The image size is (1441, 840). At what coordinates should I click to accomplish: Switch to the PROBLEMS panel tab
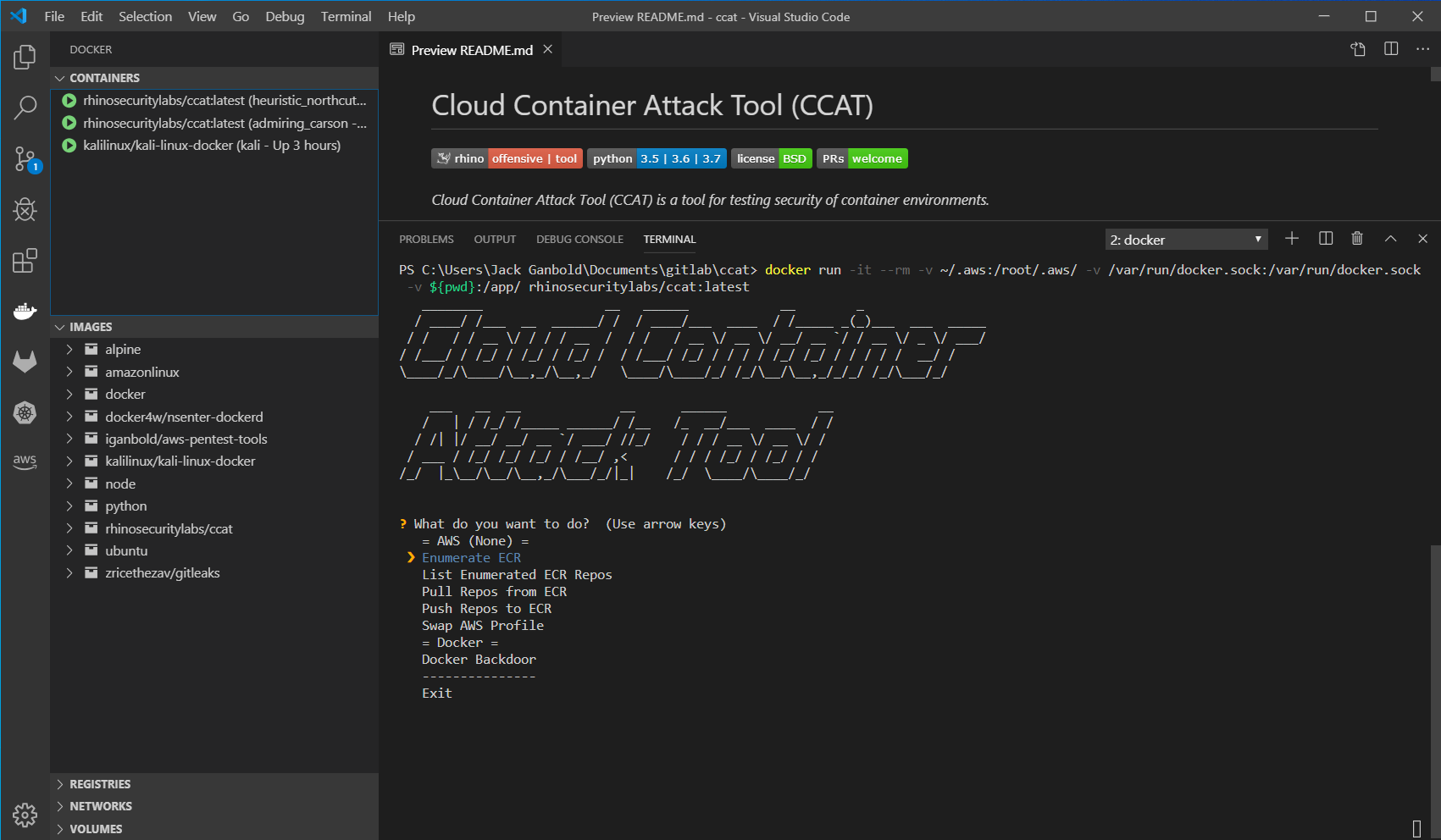click(426, 240)
